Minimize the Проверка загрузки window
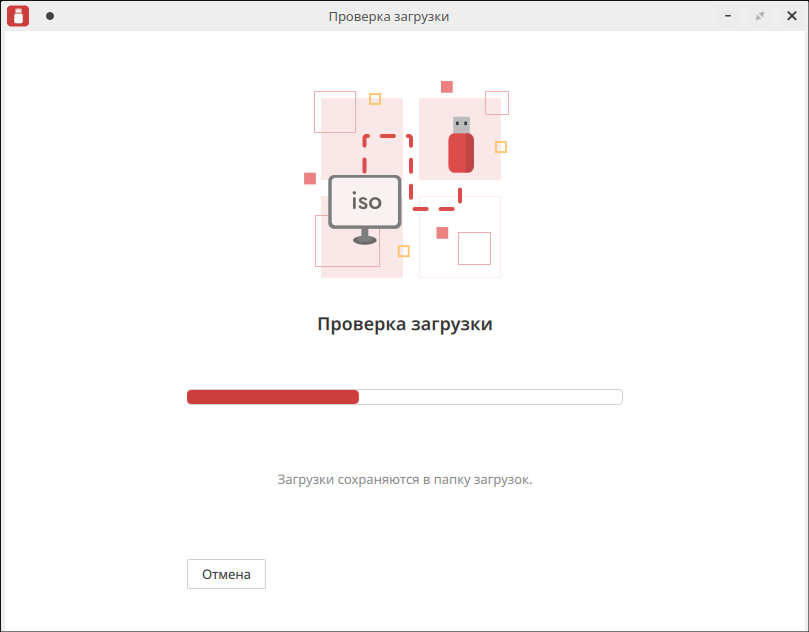 (728, 16)
